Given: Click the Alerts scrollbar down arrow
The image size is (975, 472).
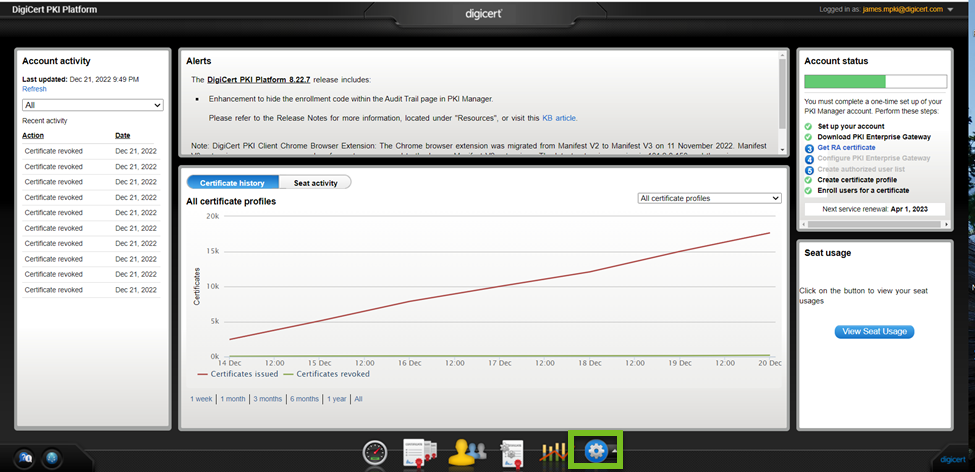Looking at the screenshot, I should click(782, 149).
